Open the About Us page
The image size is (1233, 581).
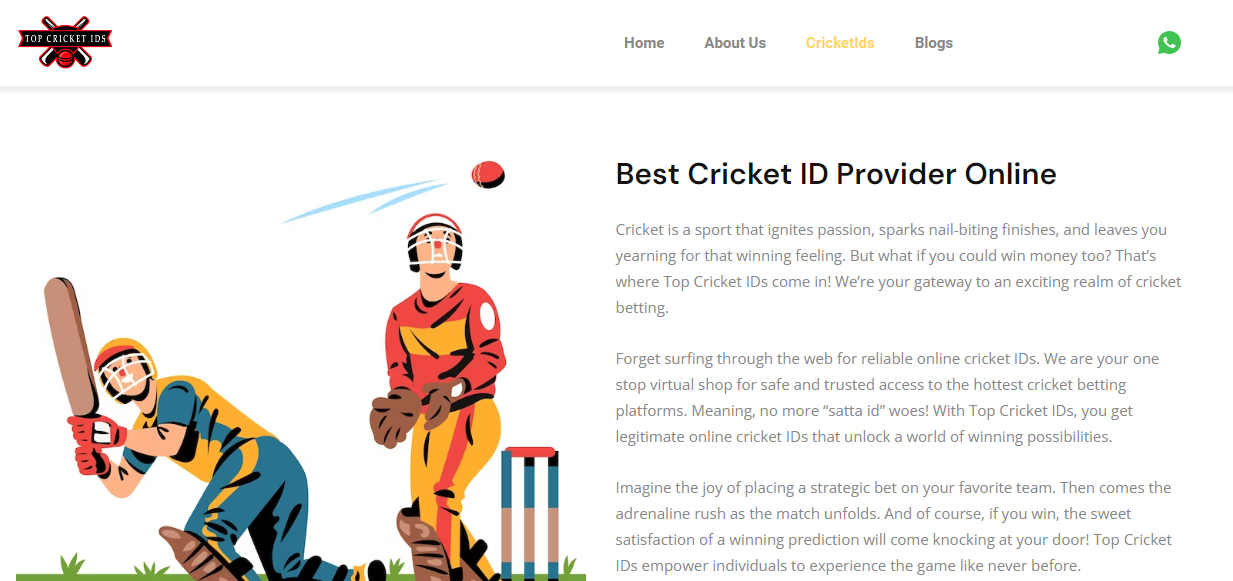(x=735, y=43)
